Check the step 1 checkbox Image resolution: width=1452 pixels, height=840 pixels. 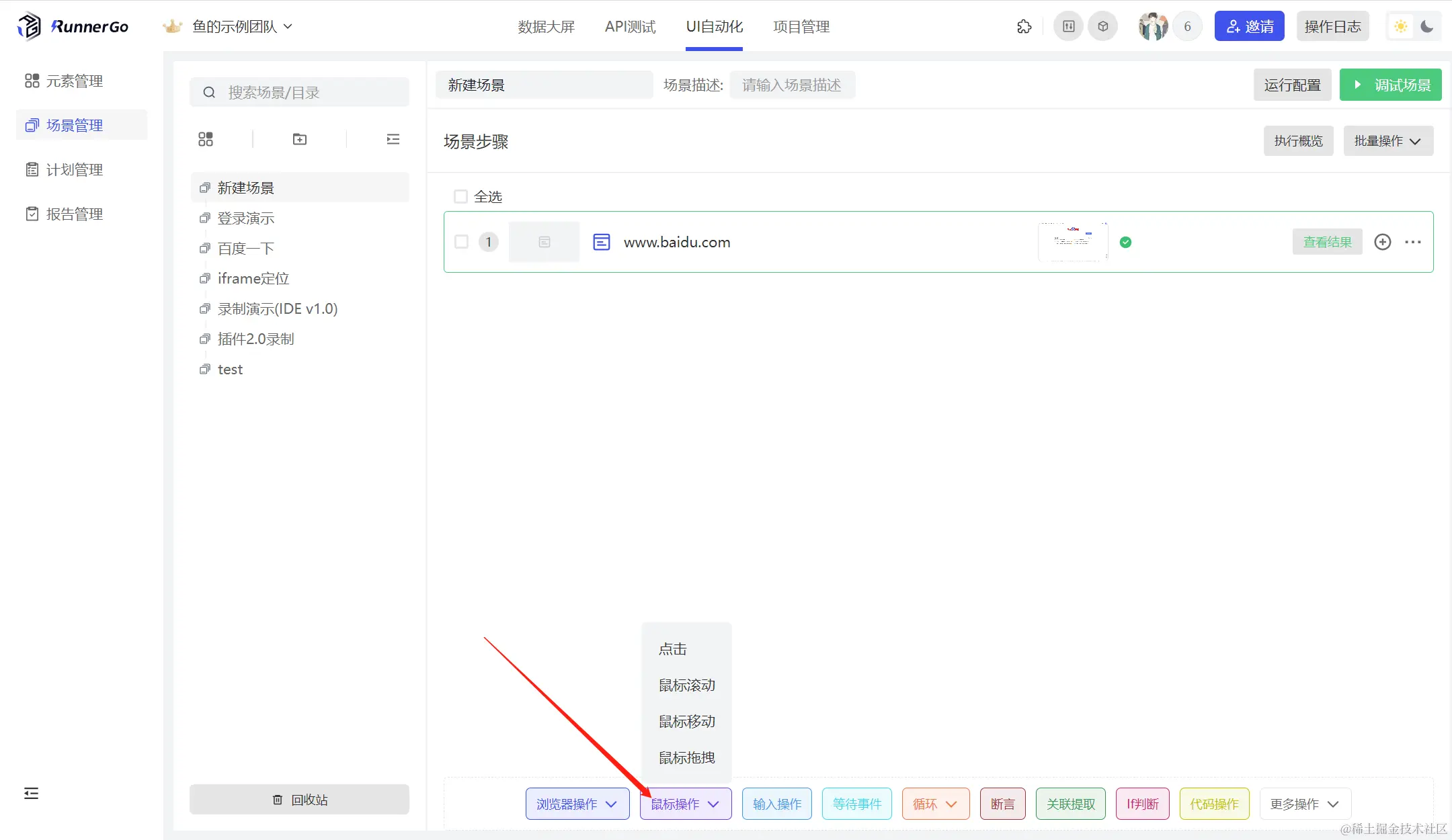461,242
